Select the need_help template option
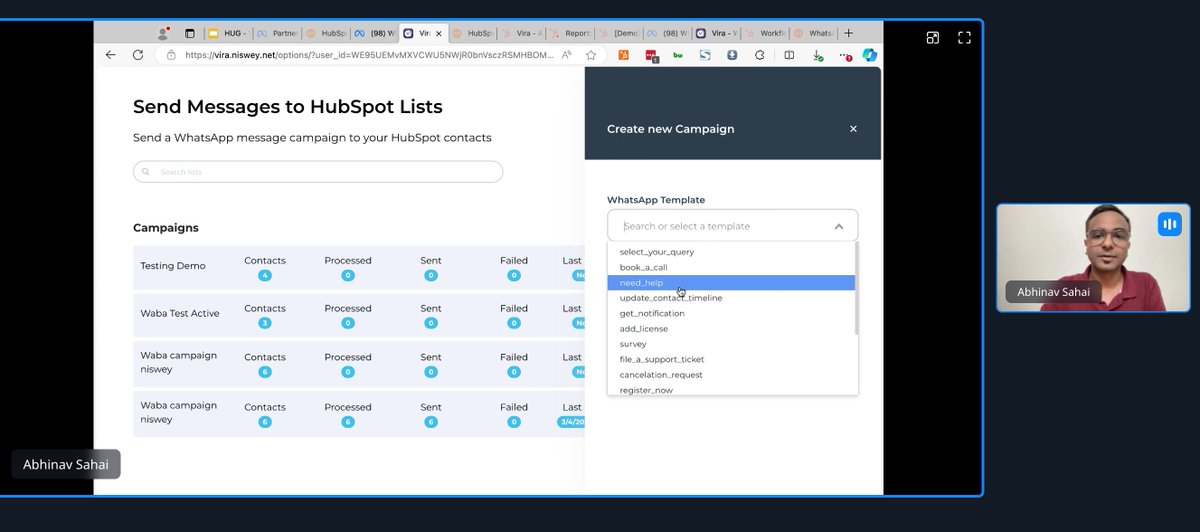1200x532 pixels. click(x=731, y=283)
